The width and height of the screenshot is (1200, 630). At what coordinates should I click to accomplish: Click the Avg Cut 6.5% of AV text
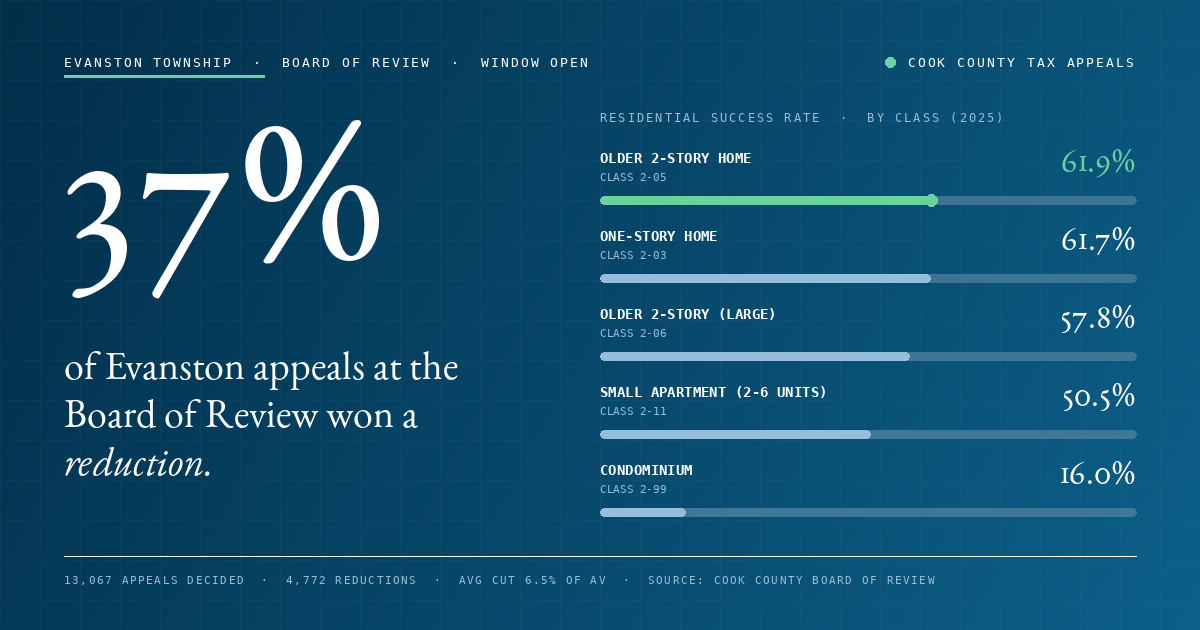click(x=531, y=580)
